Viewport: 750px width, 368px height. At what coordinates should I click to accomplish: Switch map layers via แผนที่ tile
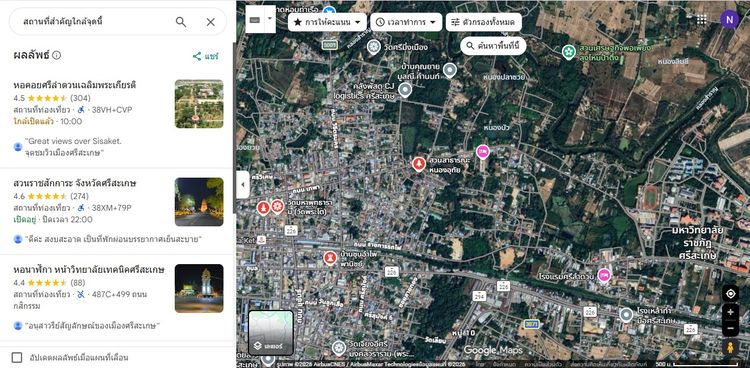click(x=271, y=333)
